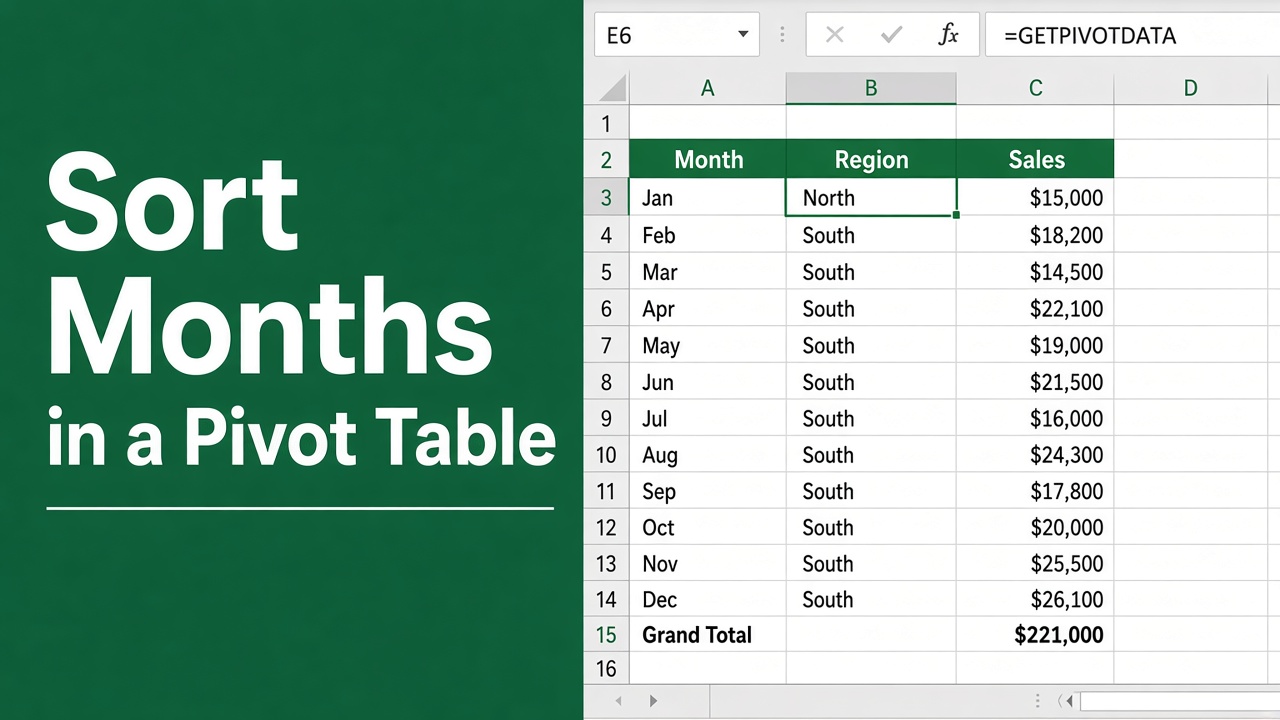Select the Grand Total label cell
Viewport: 1280px width, 720px height.
pyautogui.click(x=707, y=635)
